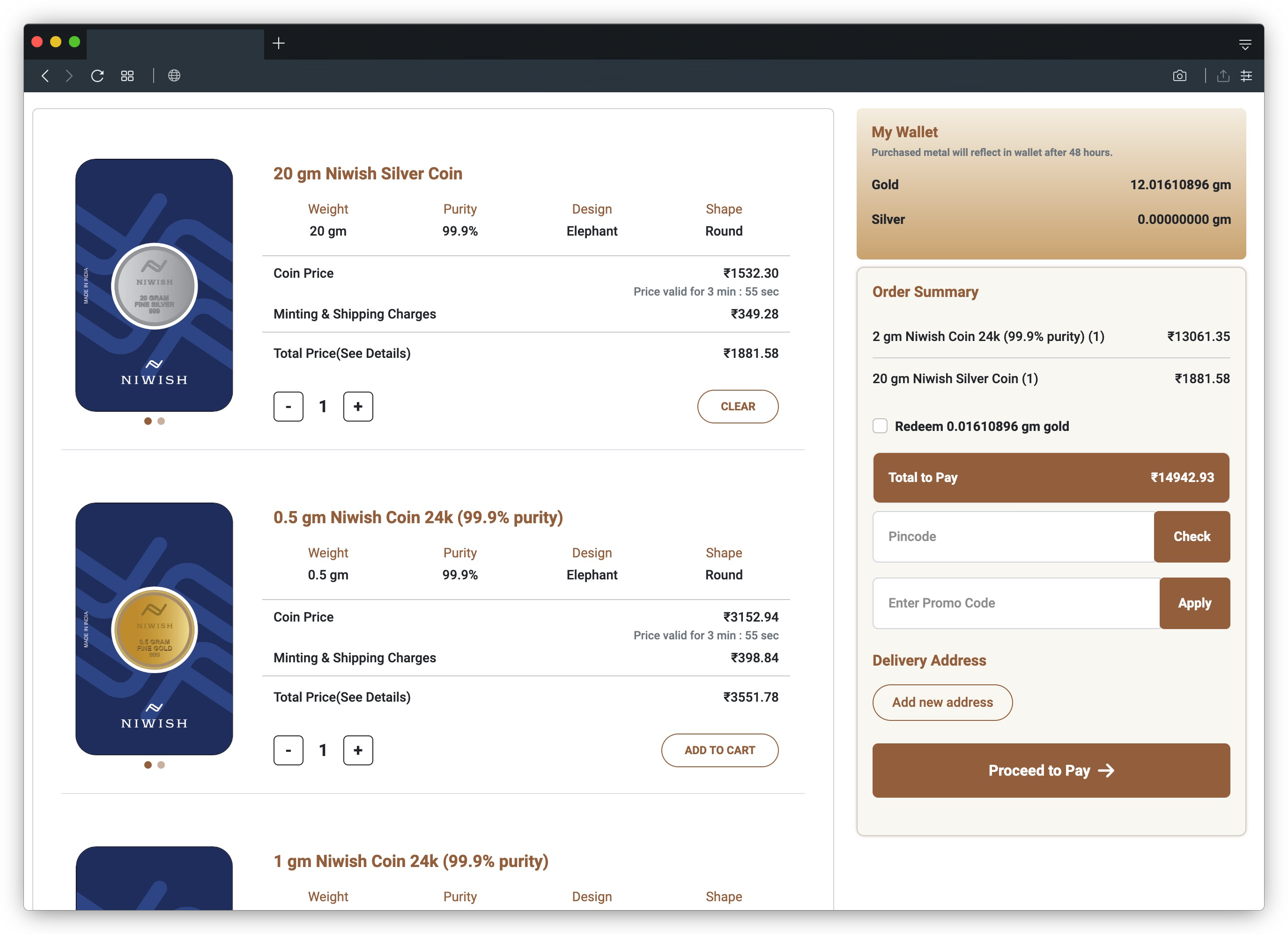Viewport: 1288px width, 934px height.
Task: Open Total Price(See Details) for 0.5 gm coin
Action: (x=342, y=697)
